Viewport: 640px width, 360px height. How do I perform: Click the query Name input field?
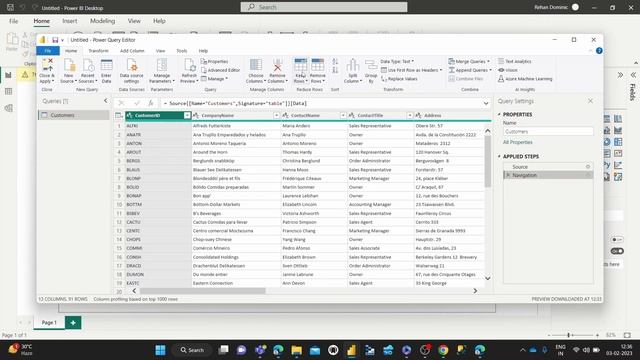(548, 131)
